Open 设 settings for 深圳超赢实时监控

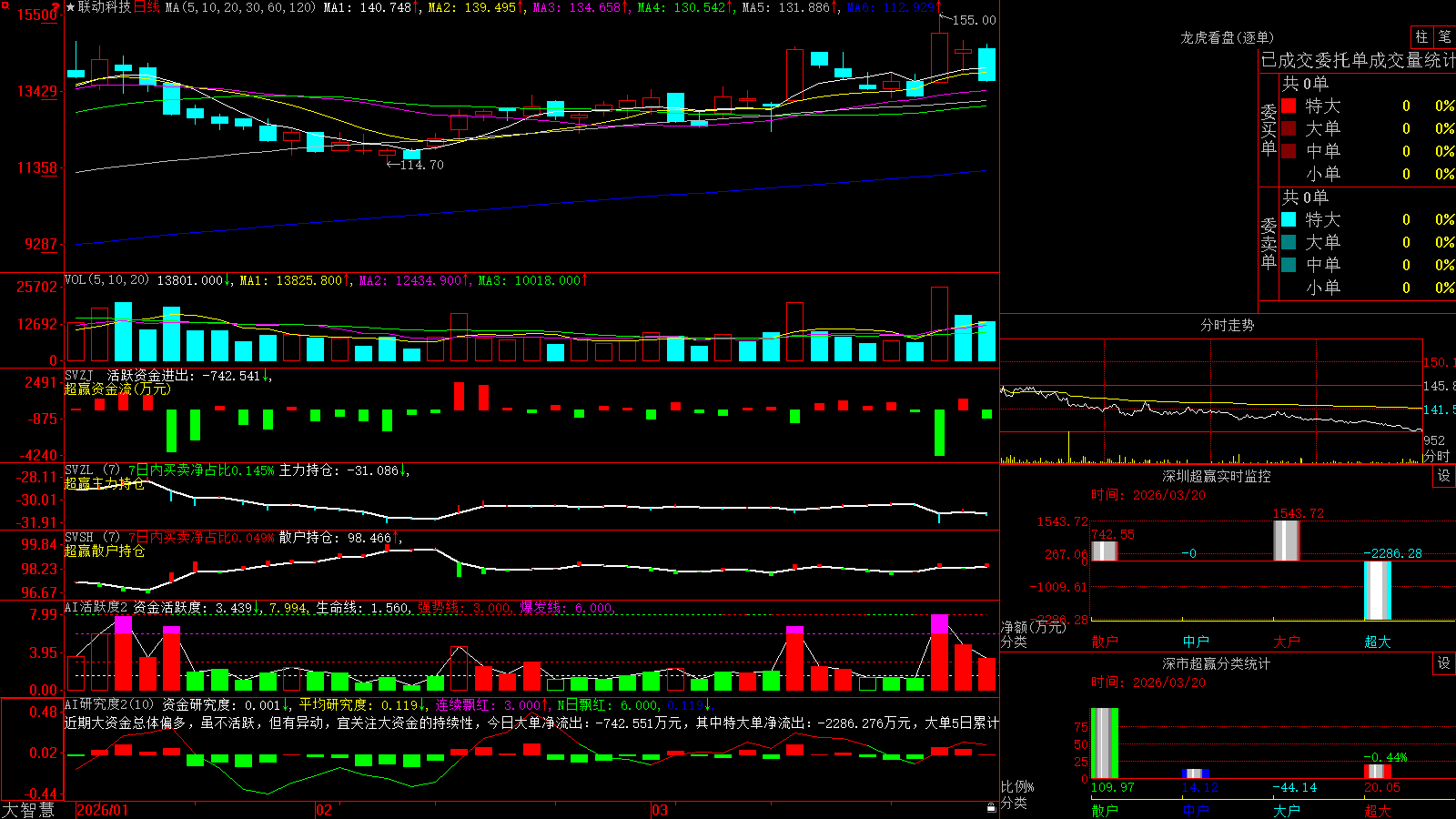[x=1444, y=476]
